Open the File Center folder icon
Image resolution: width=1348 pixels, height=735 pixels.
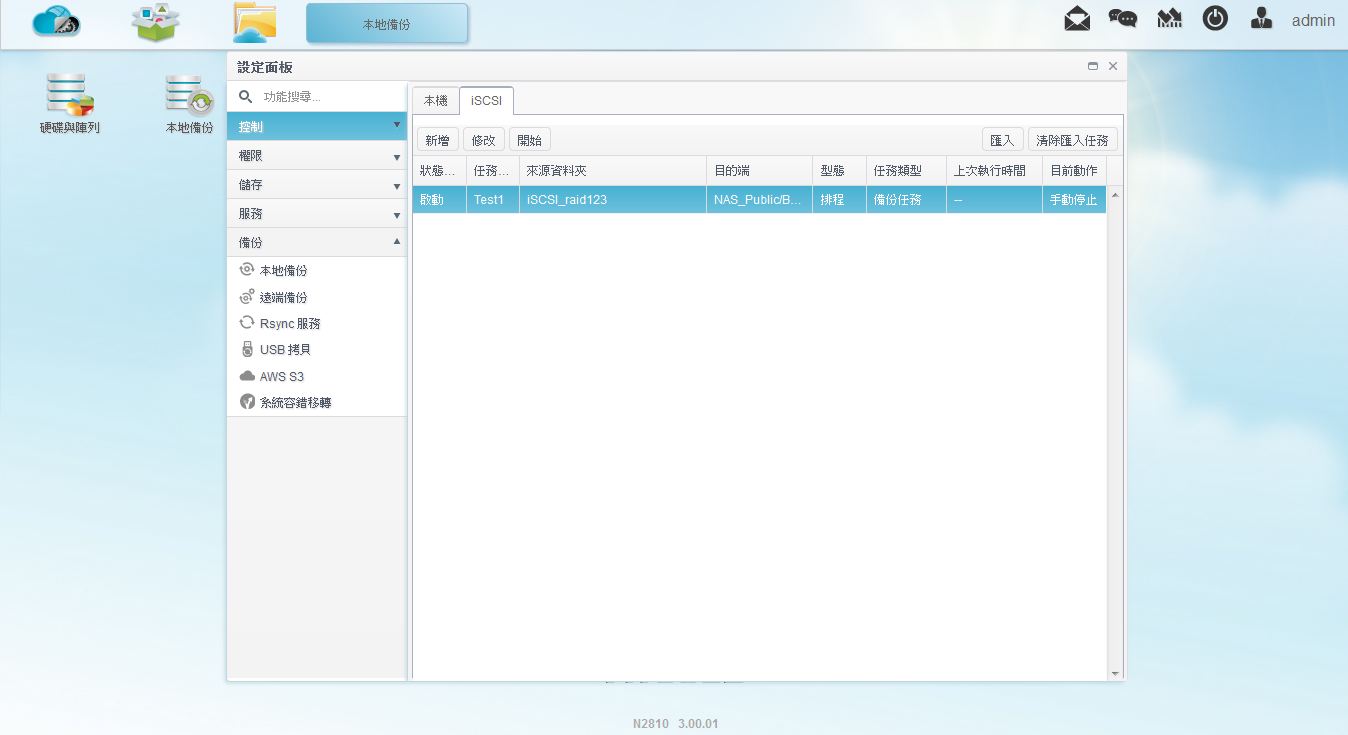click(x=254, y=22)
